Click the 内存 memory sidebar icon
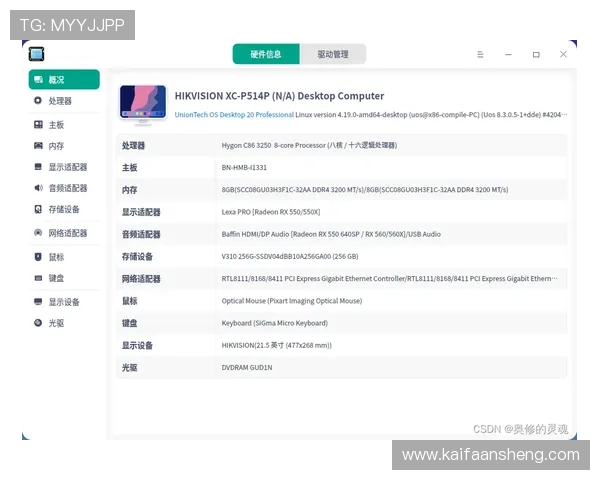This screenshot has height=480, width=600. [38, 146]
